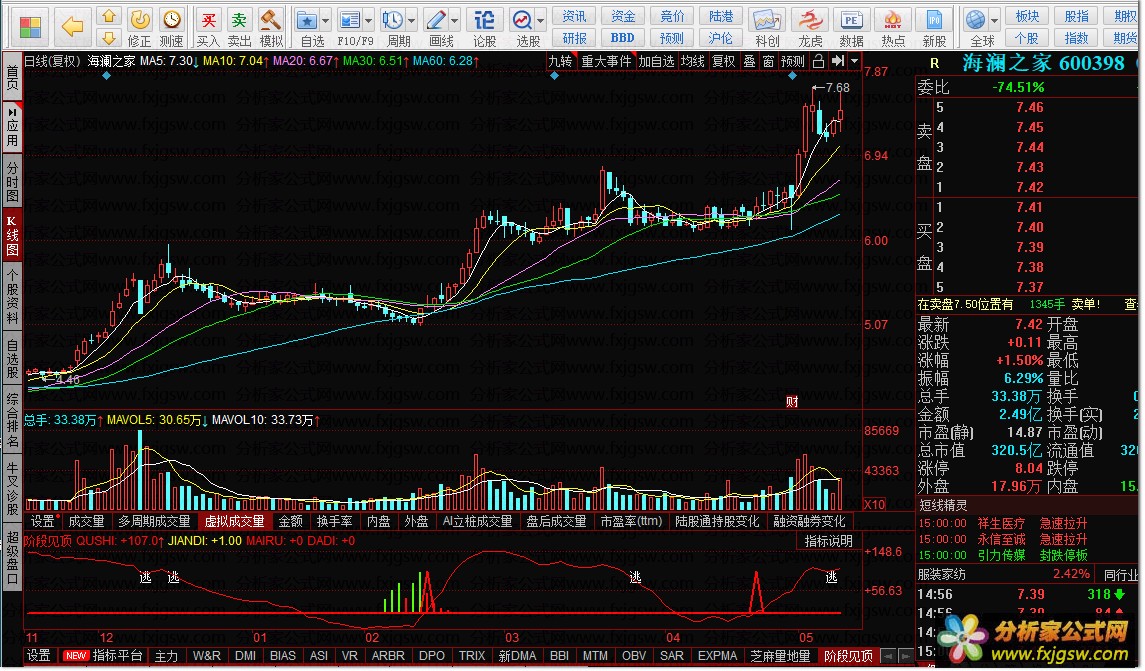Viewport: 1145px width, 671px height.
Task: Select the 换手率 turnover rate tab
Action: tap(334, 521)
